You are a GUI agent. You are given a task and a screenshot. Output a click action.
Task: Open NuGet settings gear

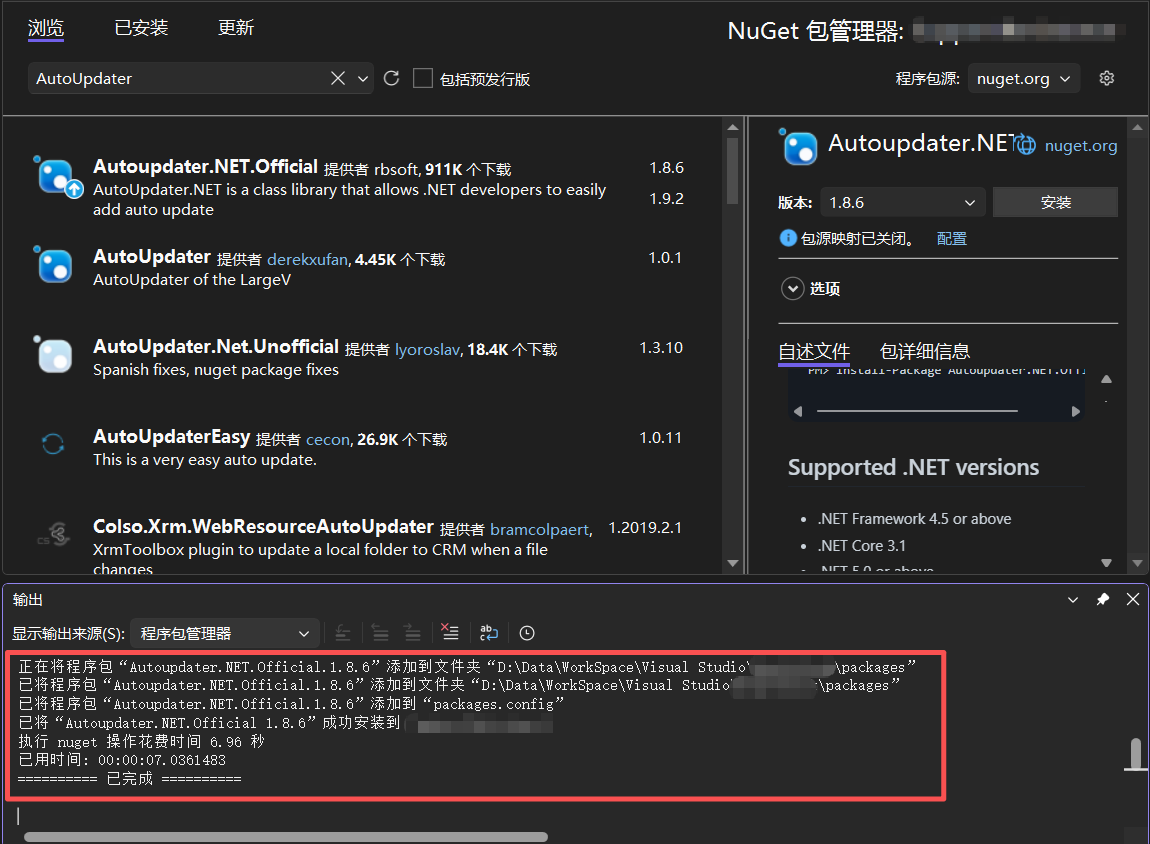point(1107,78)
